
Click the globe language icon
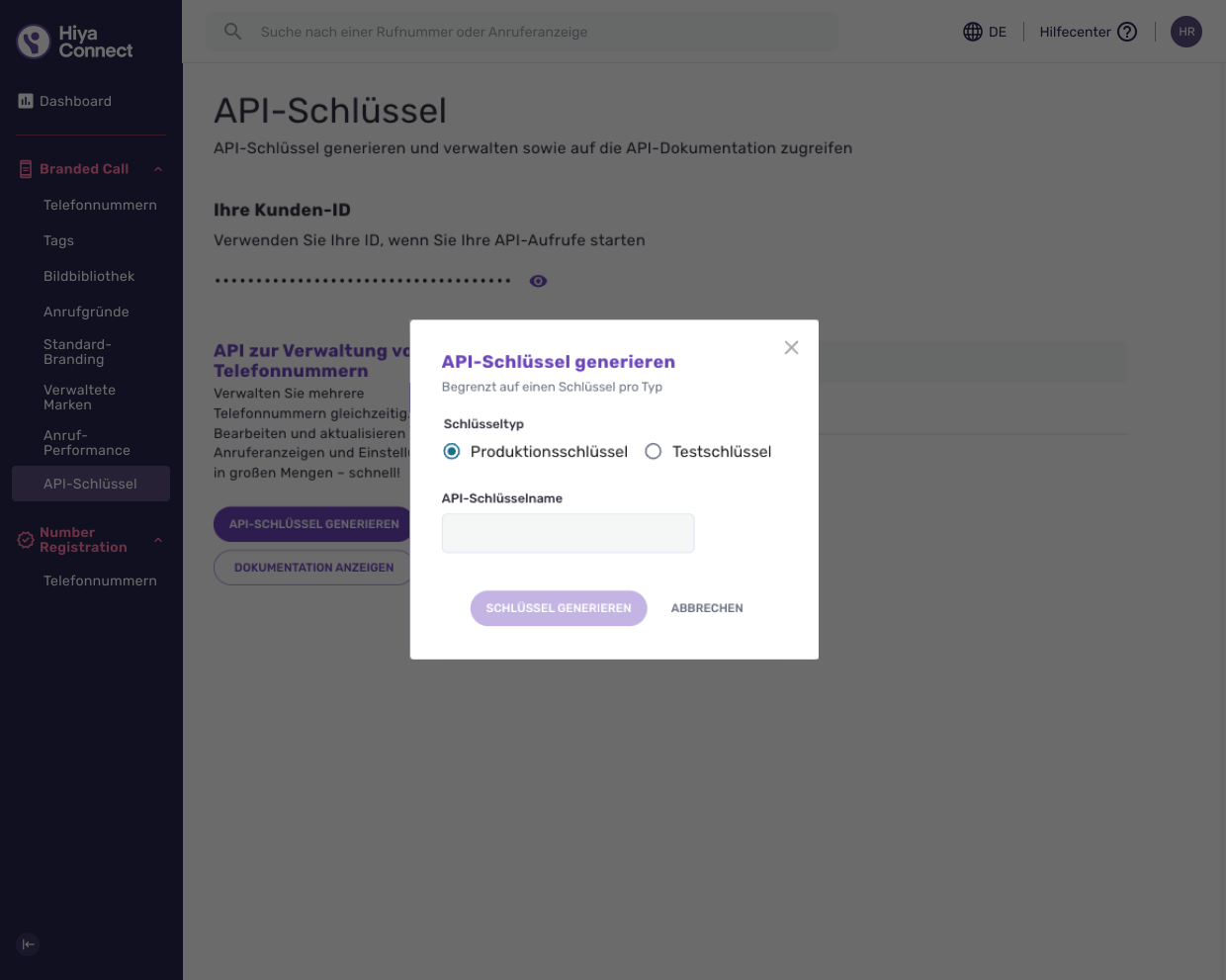pos(973,32)
